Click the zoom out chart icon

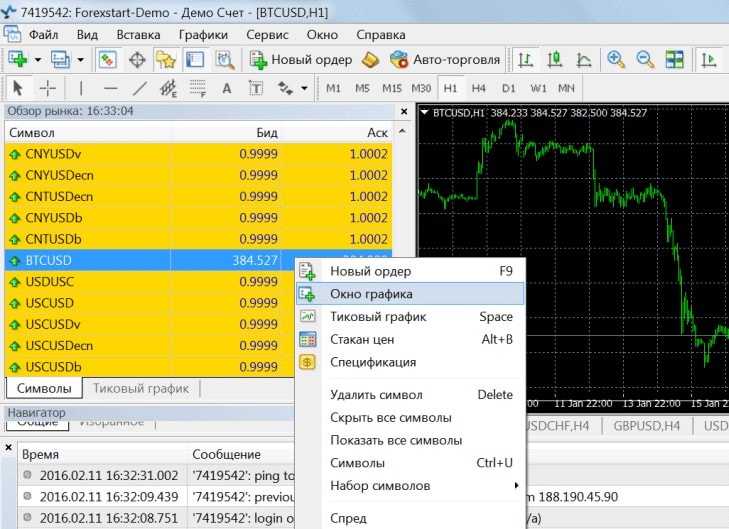(x=645, y=60)
